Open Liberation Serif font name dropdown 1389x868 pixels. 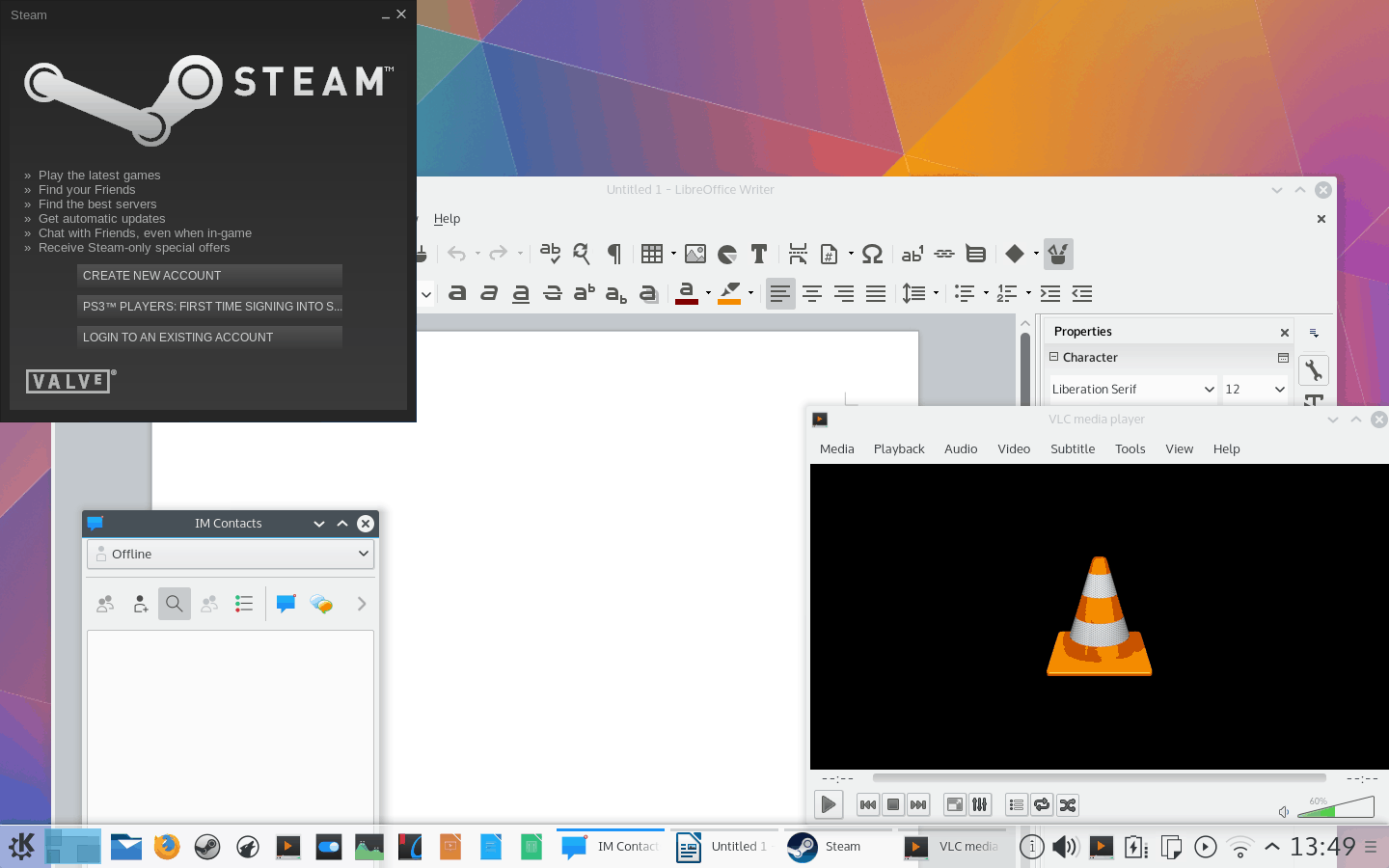click(x=1209, y=390)
